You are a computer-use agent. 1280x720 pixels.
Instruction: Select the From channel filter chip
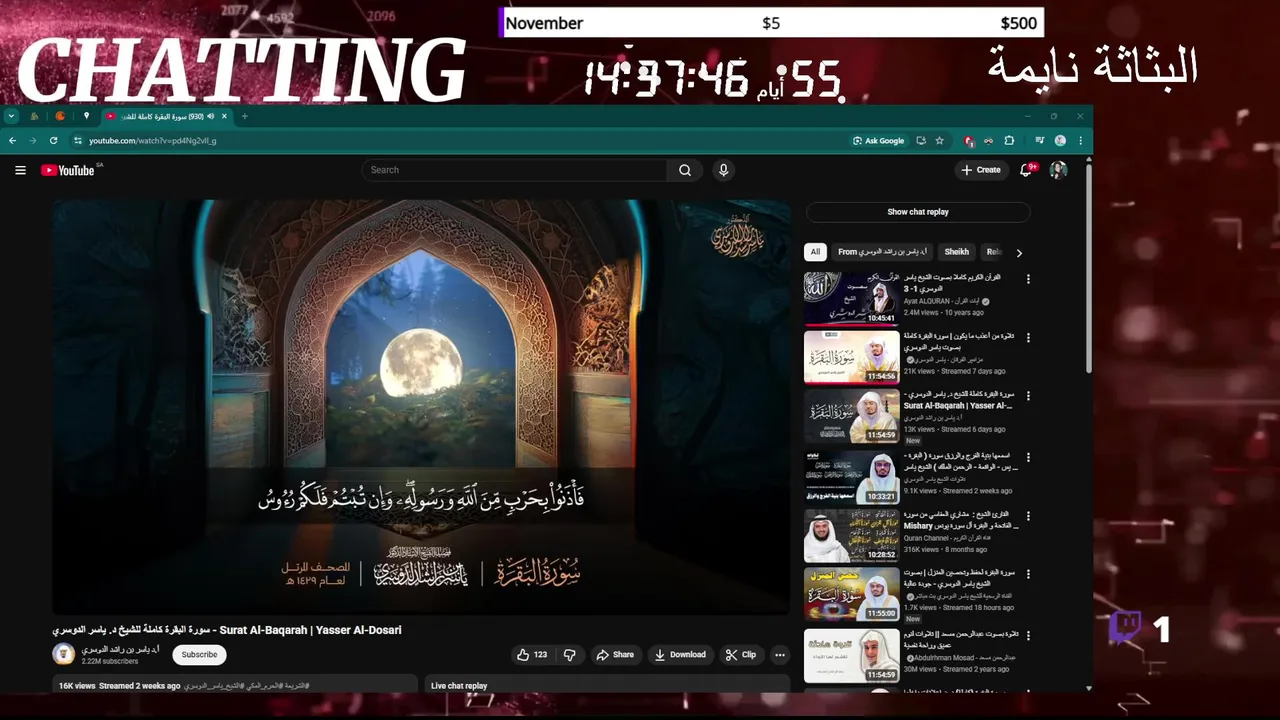pos(883,252)
